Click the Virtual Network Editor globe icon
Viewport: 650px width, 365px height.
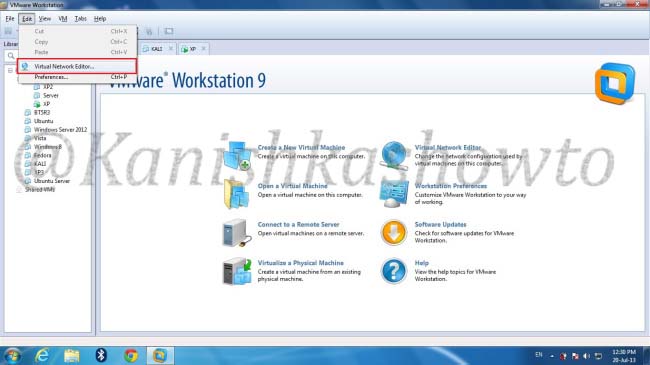tap(394, 155)
